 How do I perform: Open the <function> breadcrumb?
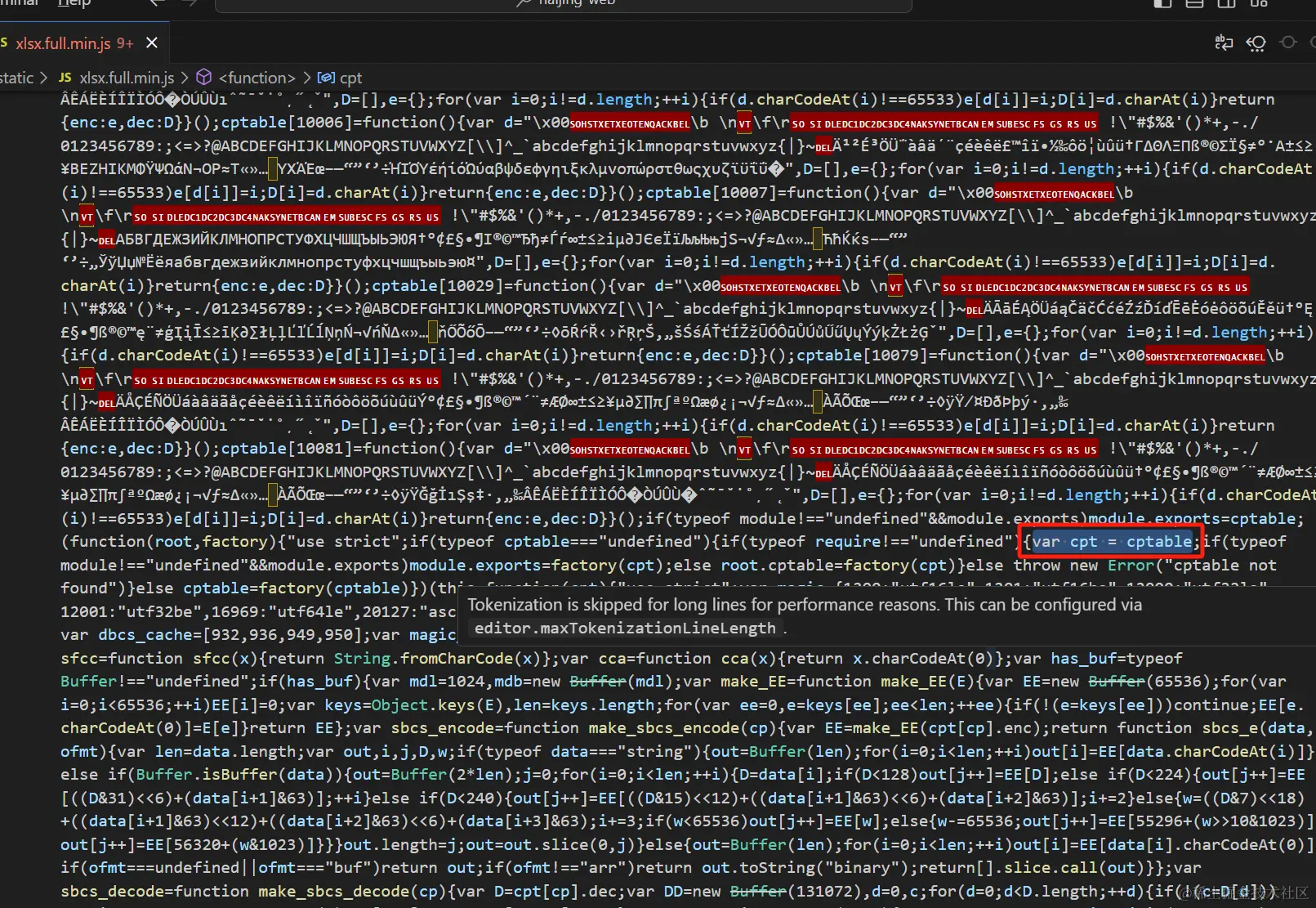[x=257, y=78]
